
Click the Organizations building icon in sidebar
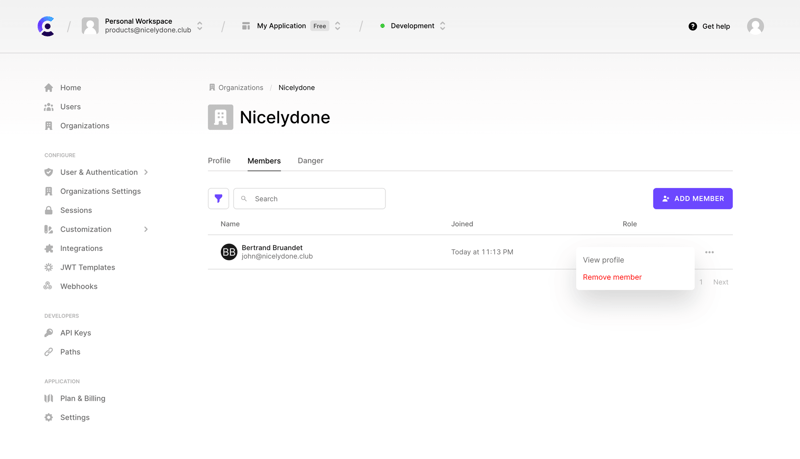pyautogui.click(x=48, y=125)
